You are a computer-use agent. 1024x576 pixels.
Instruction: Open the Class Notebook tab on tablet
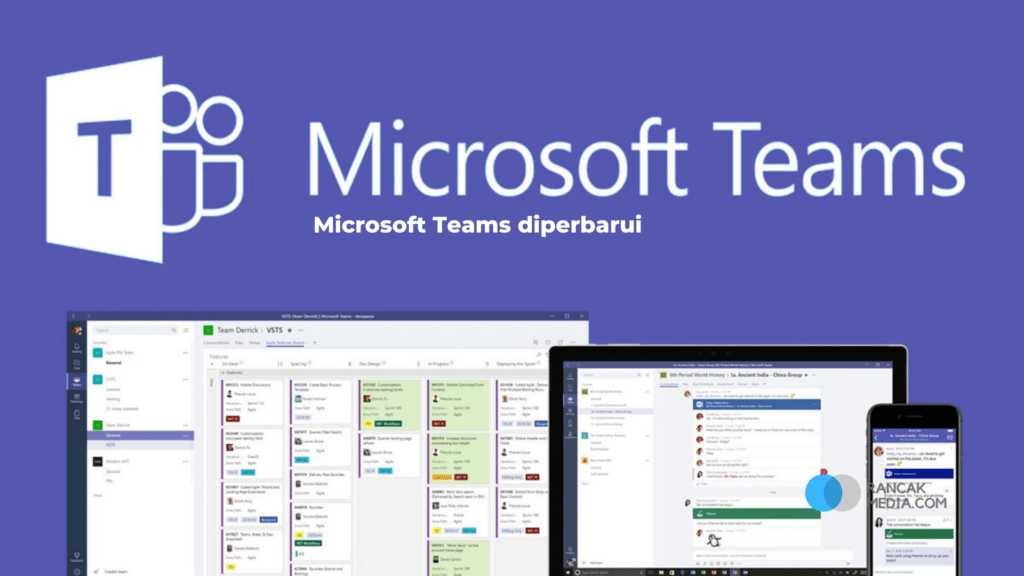[x=703, y=385]
